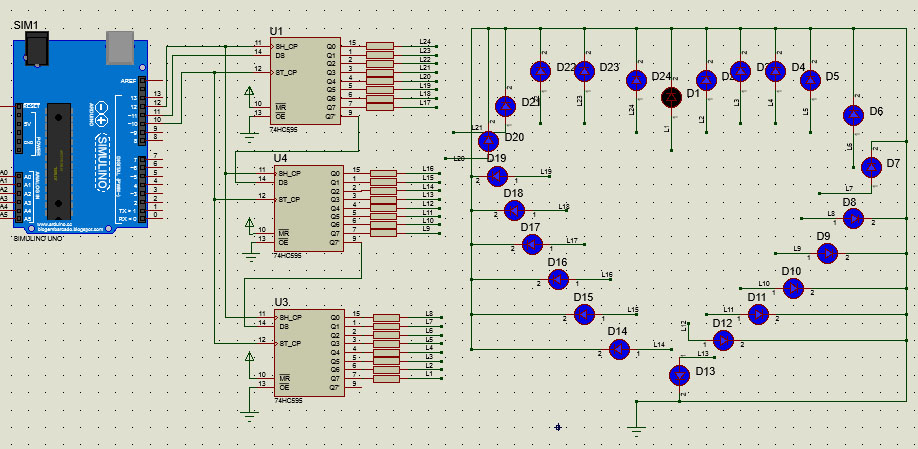Click the Arduino USB connector
Image resolution: width=918 pixels, height=449 pixels.
click(x=119, y=41)
